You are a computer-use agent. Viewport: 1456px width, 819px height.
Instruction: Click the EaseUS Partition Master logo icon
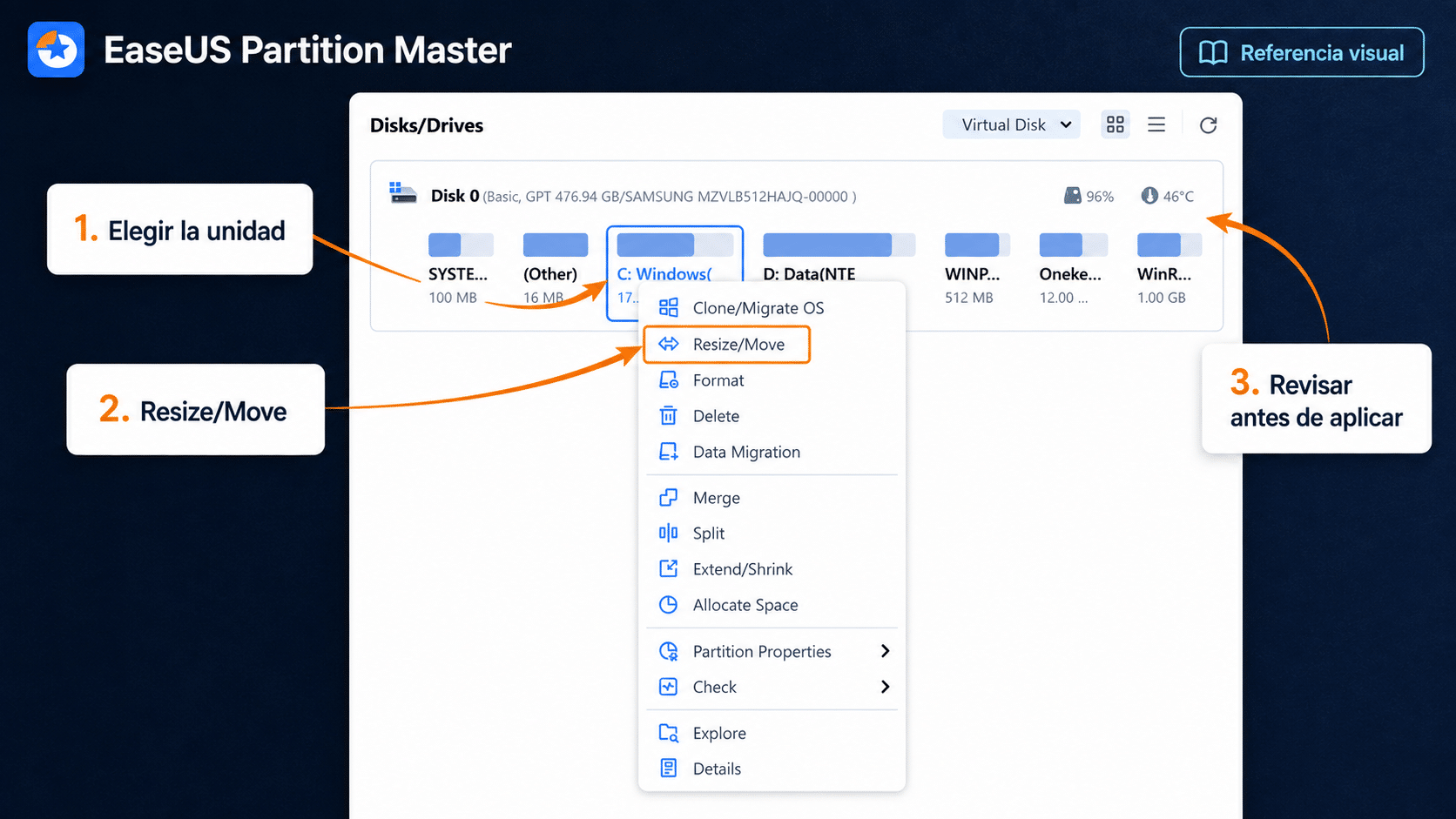tap(56, 50)
